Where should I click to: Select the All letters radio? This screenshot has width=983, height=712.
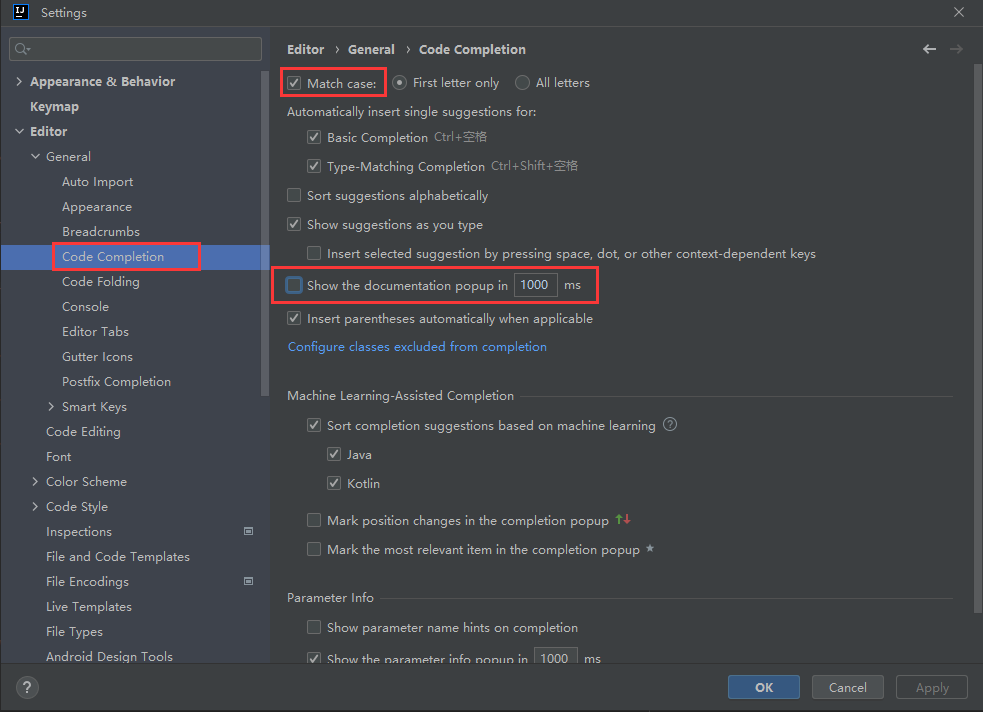pyautogui.click(x=522, y=83)
